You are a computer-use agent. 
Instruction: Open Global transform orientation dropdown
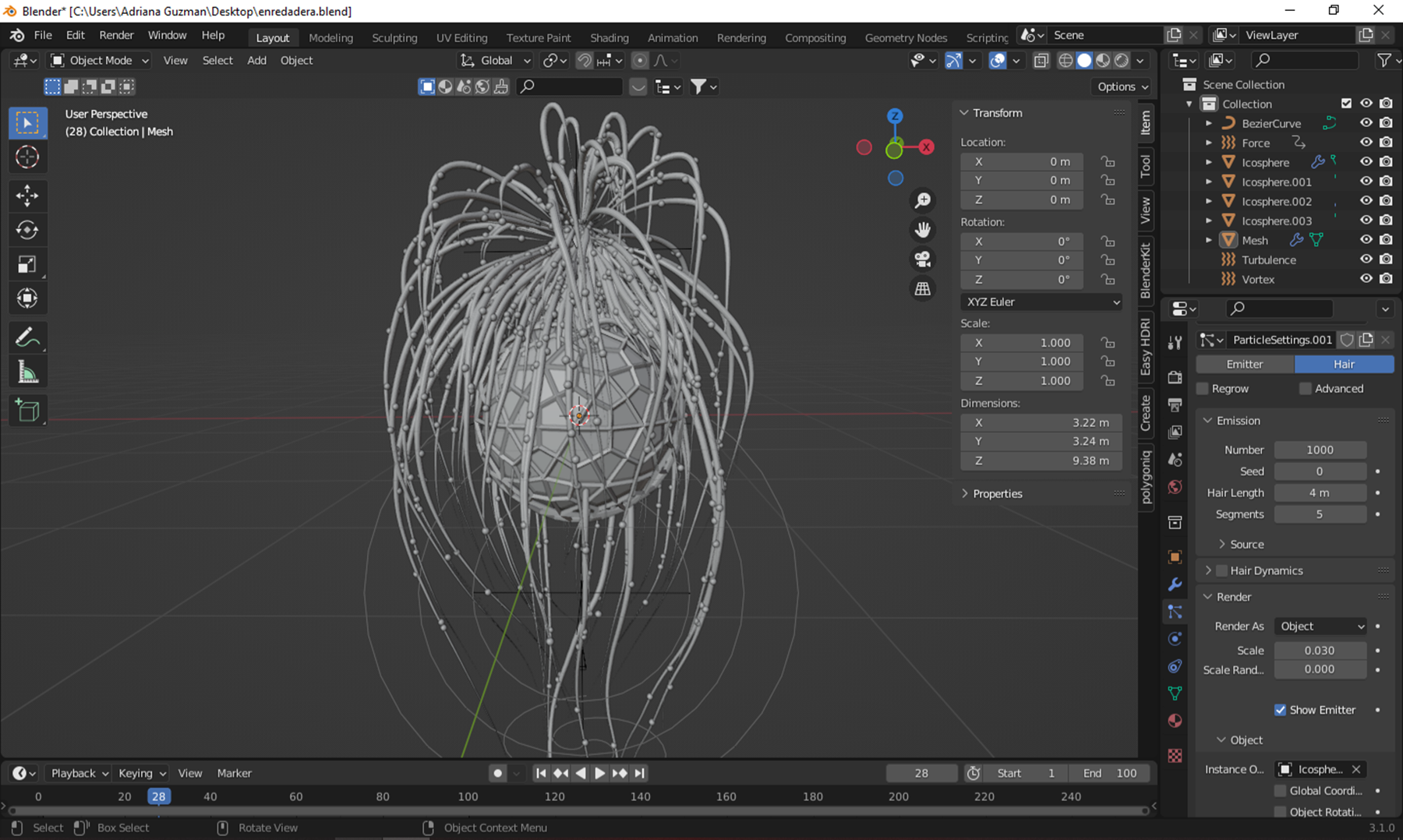(x=496, y=60)
